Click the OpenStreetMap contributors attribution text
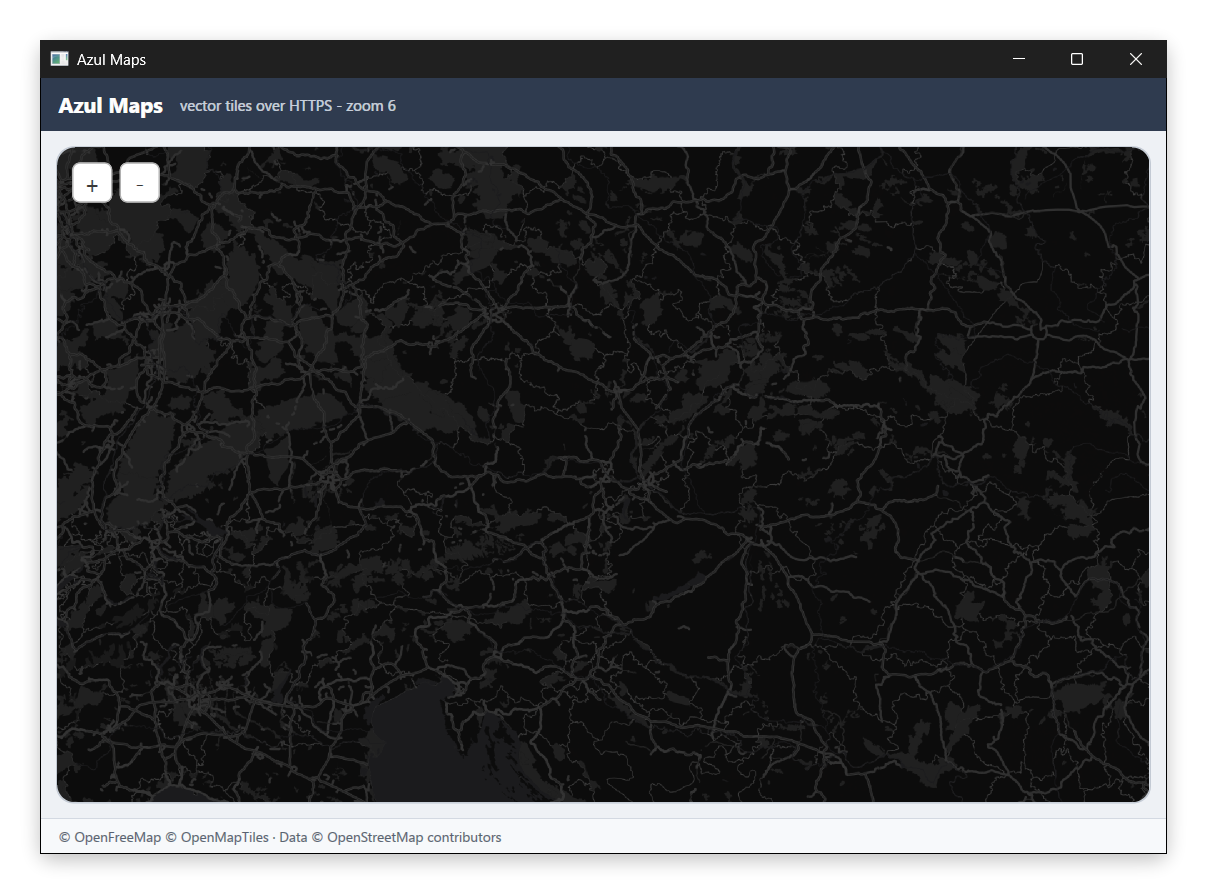Image resolution: width=1207 pixels, height=894 pixels. (x=407, y=837)
